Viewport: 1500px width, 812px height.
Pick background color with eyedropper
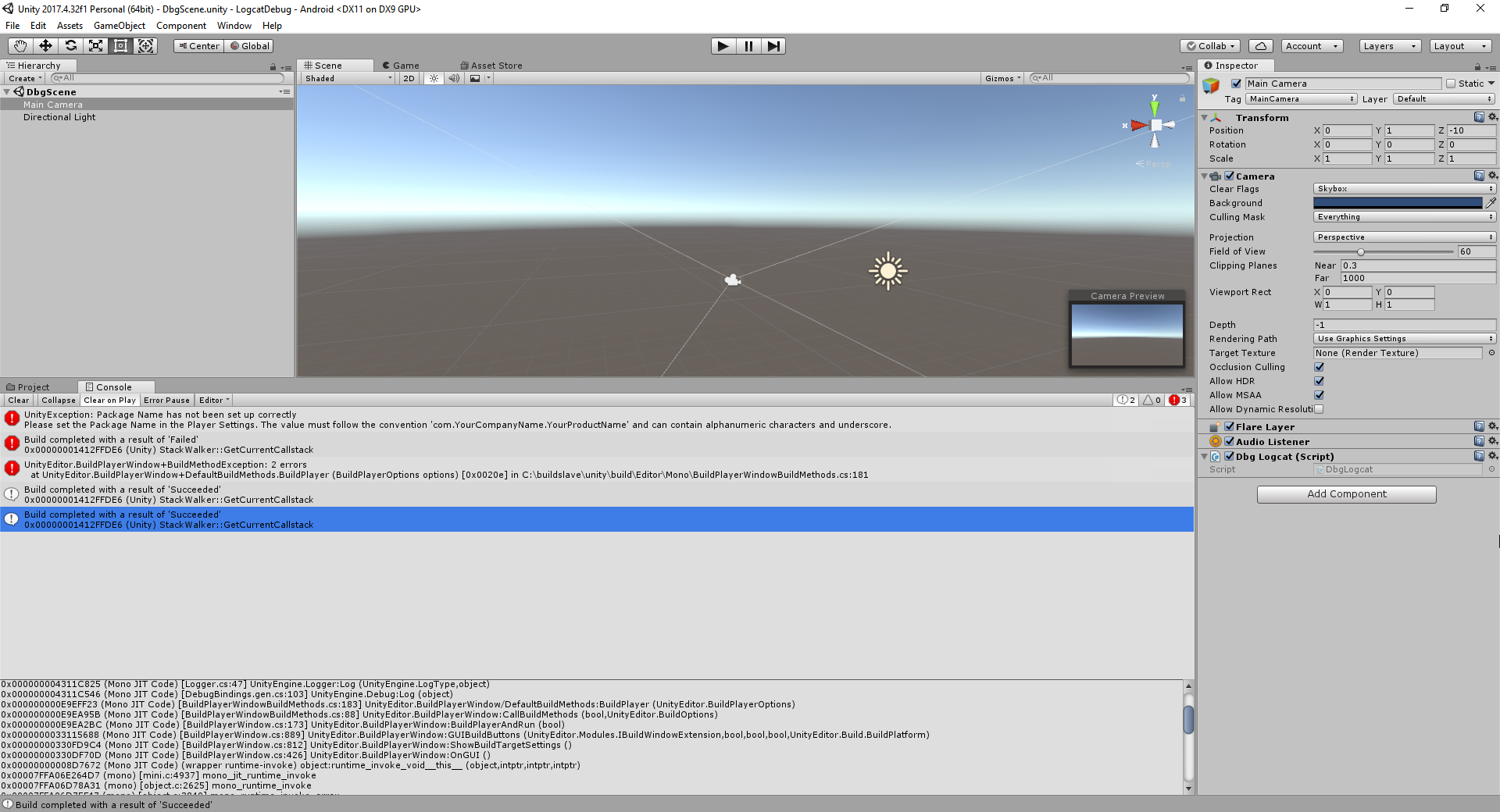[x=1491, y=203]
